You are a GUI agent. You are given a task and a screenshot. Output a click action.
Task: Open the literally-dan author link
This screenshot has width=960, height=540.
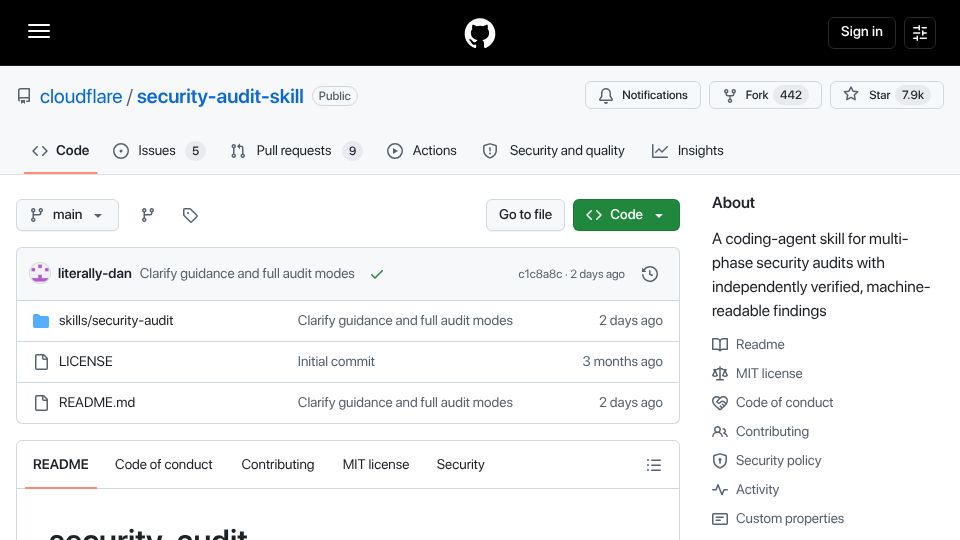pyautogui.click(x=94, y=274)
